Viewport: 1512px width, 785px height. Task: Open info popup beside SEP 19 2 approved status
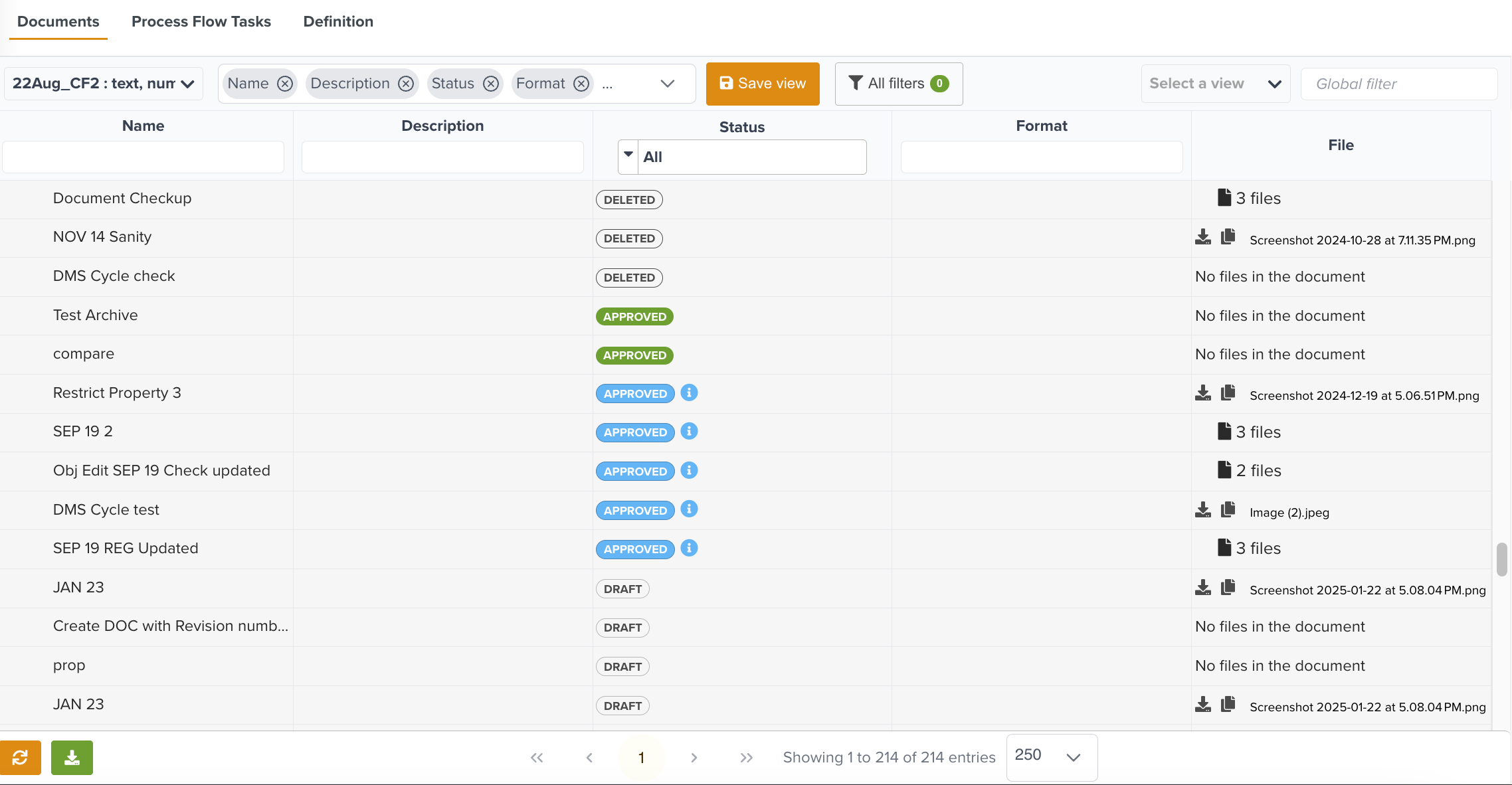pyautogui.click(x=689, y=432)
